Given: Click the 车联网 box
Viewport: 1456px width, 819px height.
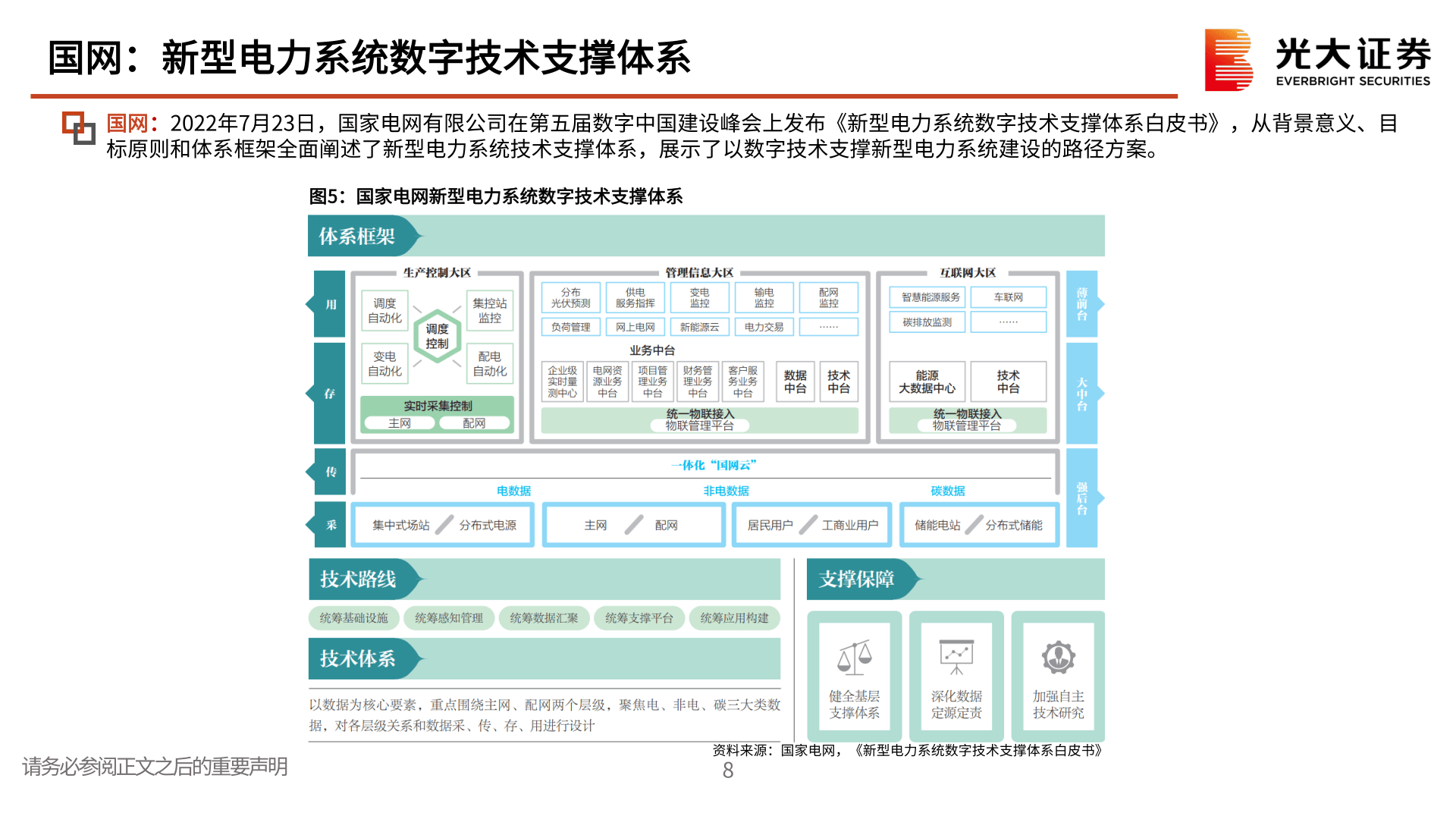Looking at the screenshot, I should tap(1009, 297).
